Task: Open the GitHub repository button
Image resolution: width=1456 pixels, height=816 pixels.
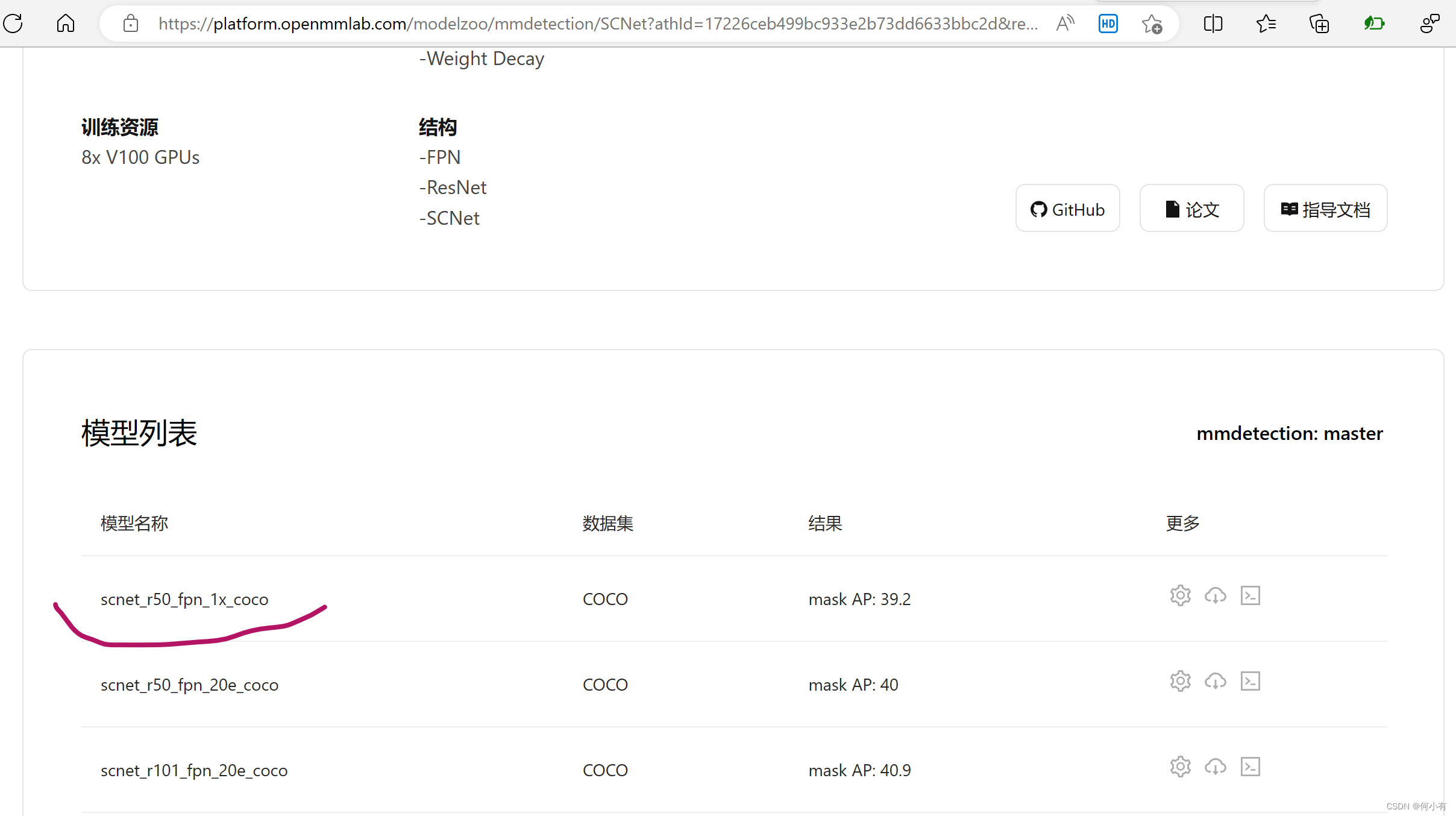Action: (x=1067, y=209)
